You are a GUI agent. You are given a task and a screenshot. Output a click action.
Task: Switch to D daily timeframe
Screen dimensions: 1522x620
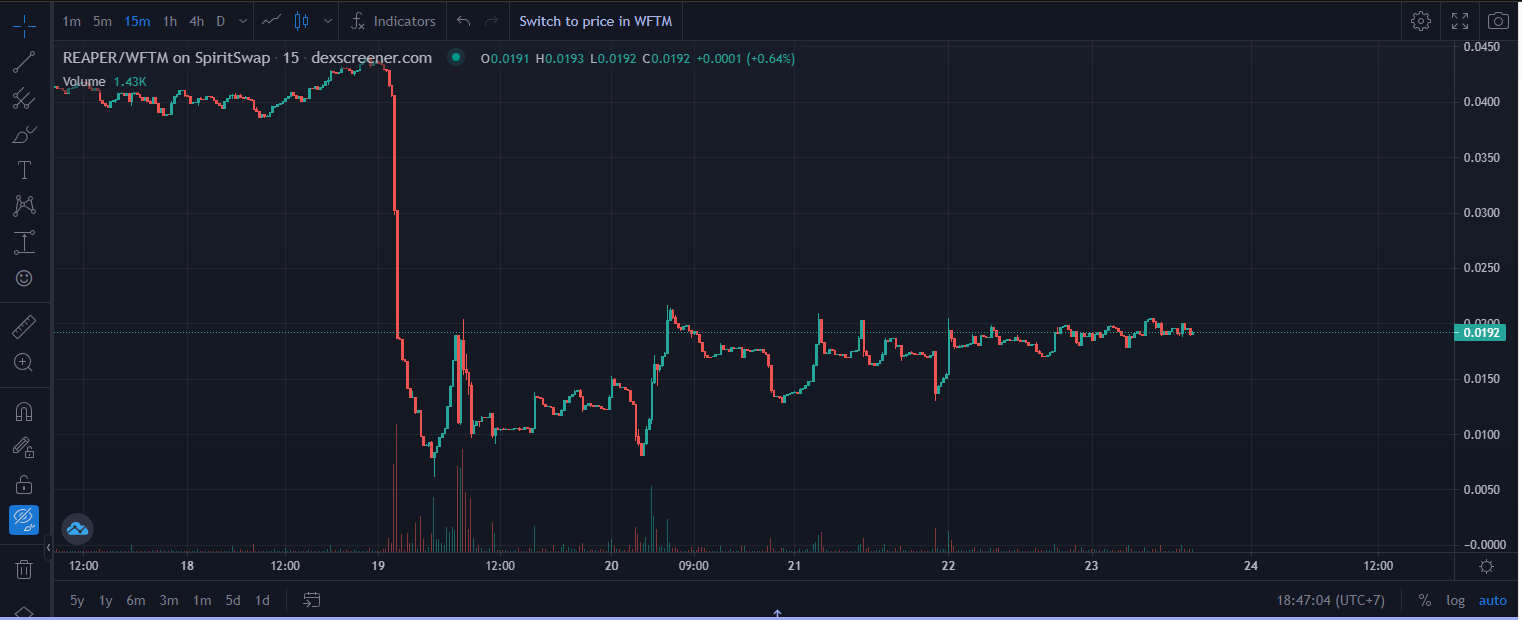[x=221, y=21]
